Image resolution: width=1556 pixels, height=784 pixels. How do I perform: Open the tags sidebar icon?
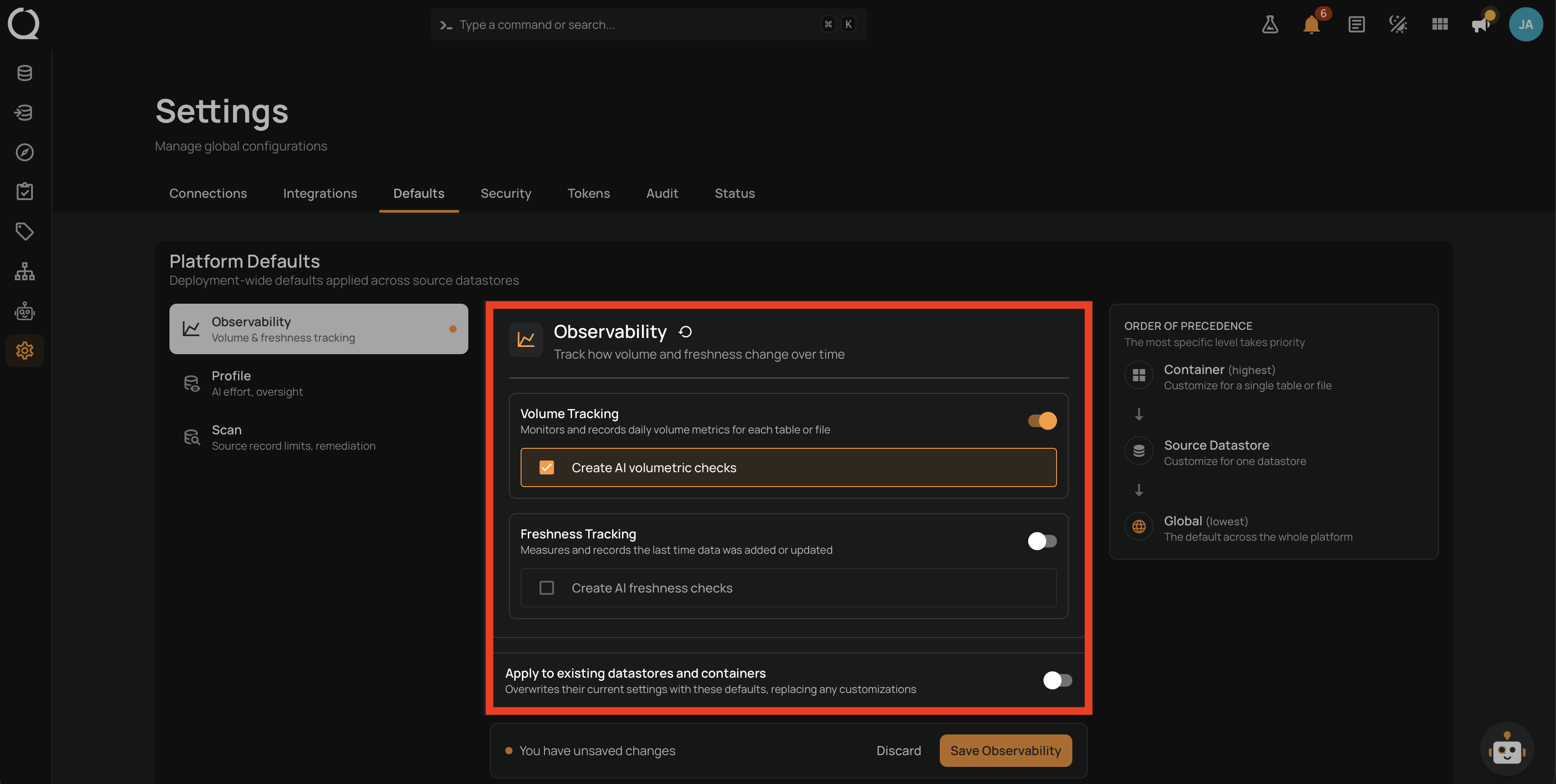(25, 231)
